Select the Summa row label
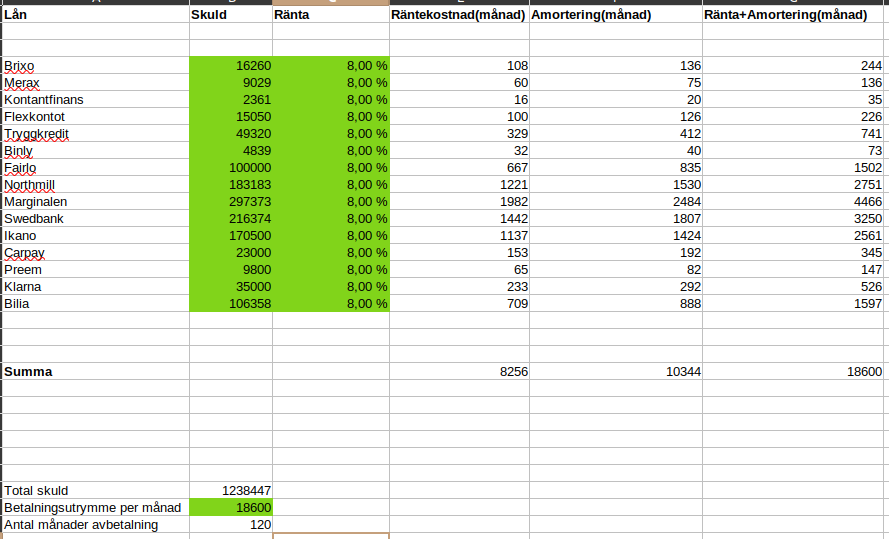Viewport: 889px width, 539px height. [x=95, y=371]
